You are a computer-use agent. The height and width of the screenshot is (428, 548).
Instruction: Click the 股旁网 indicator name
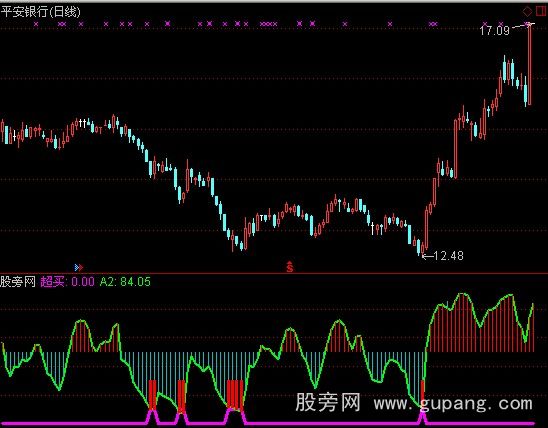(18, 281)
